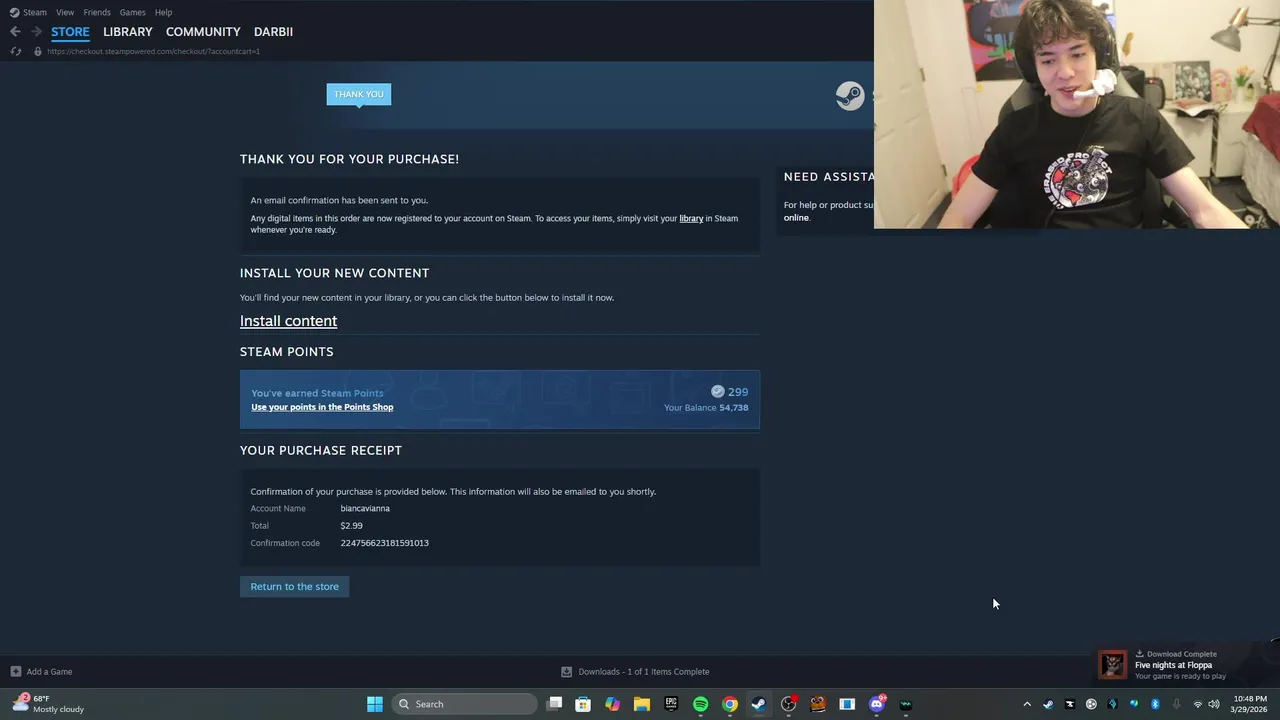Click the Steam system tray icon
1280x720 pixels.
1048,704
